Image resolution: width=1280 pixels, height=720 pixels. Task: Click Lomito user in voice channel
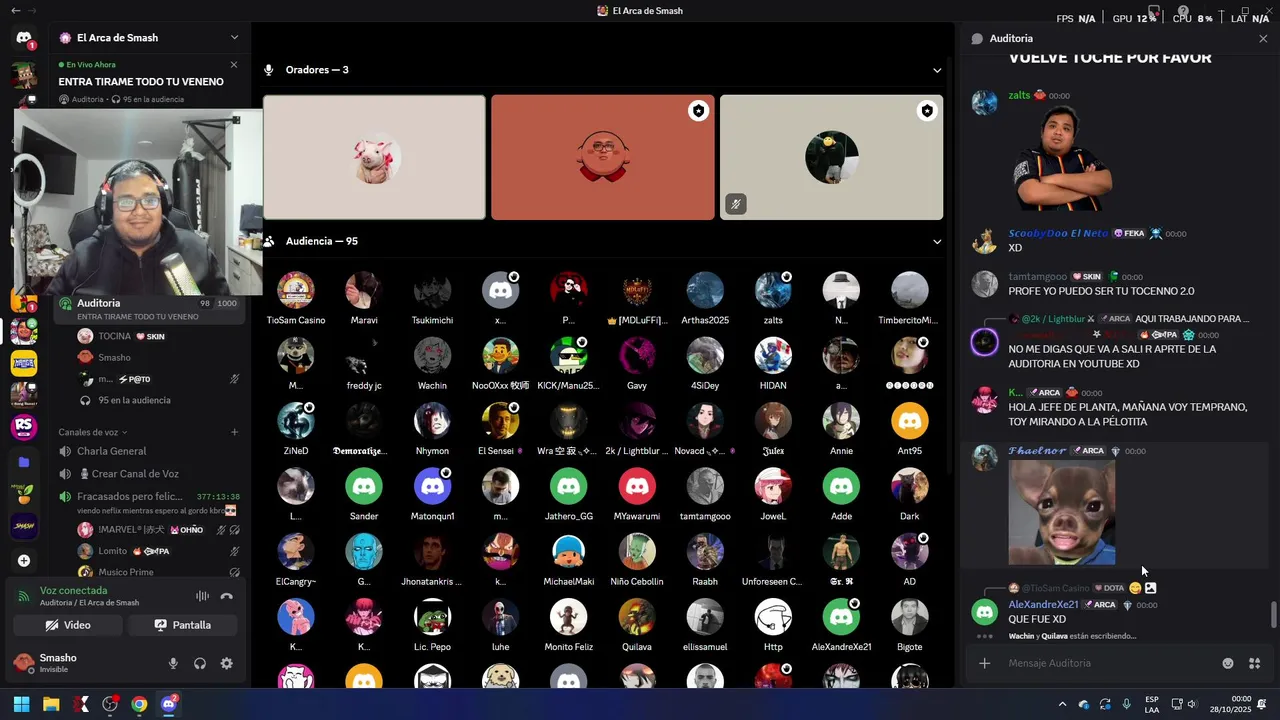pos(112,551)
